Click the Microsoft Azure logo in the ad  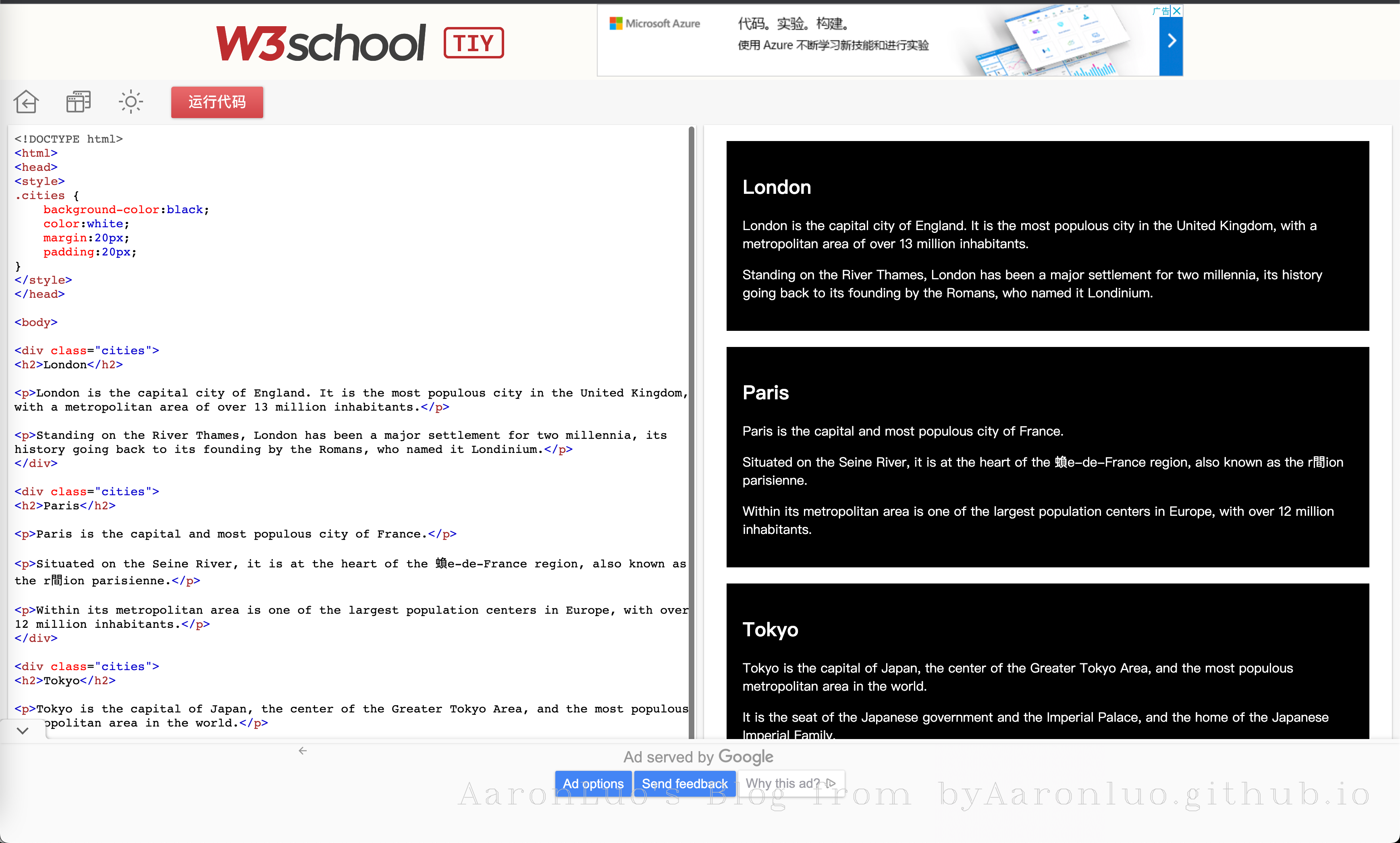[655, 23]
